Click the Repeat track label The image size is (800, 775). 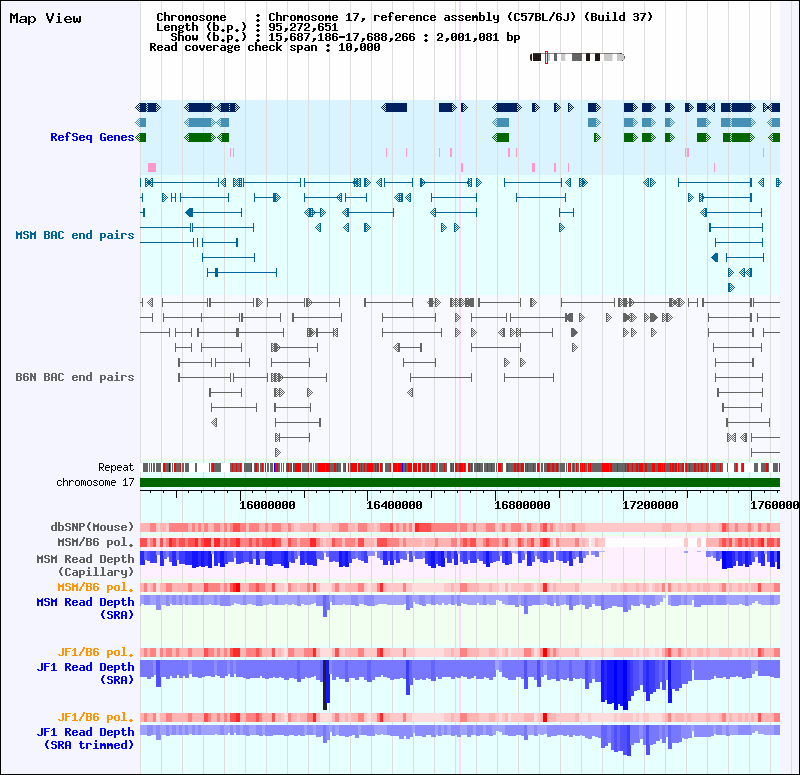(x=116, y=467)
